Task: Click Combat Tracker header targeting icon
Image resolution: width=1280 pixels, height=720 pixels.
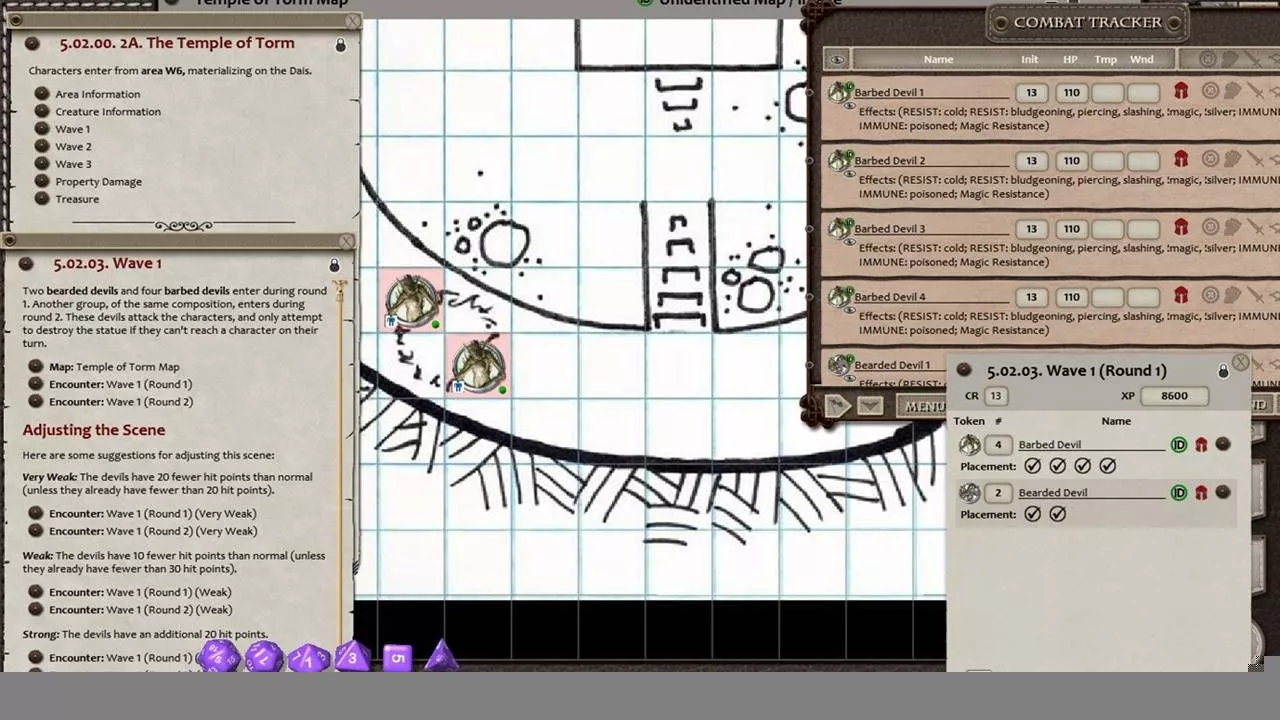Action: click(x=1209, y=60)
